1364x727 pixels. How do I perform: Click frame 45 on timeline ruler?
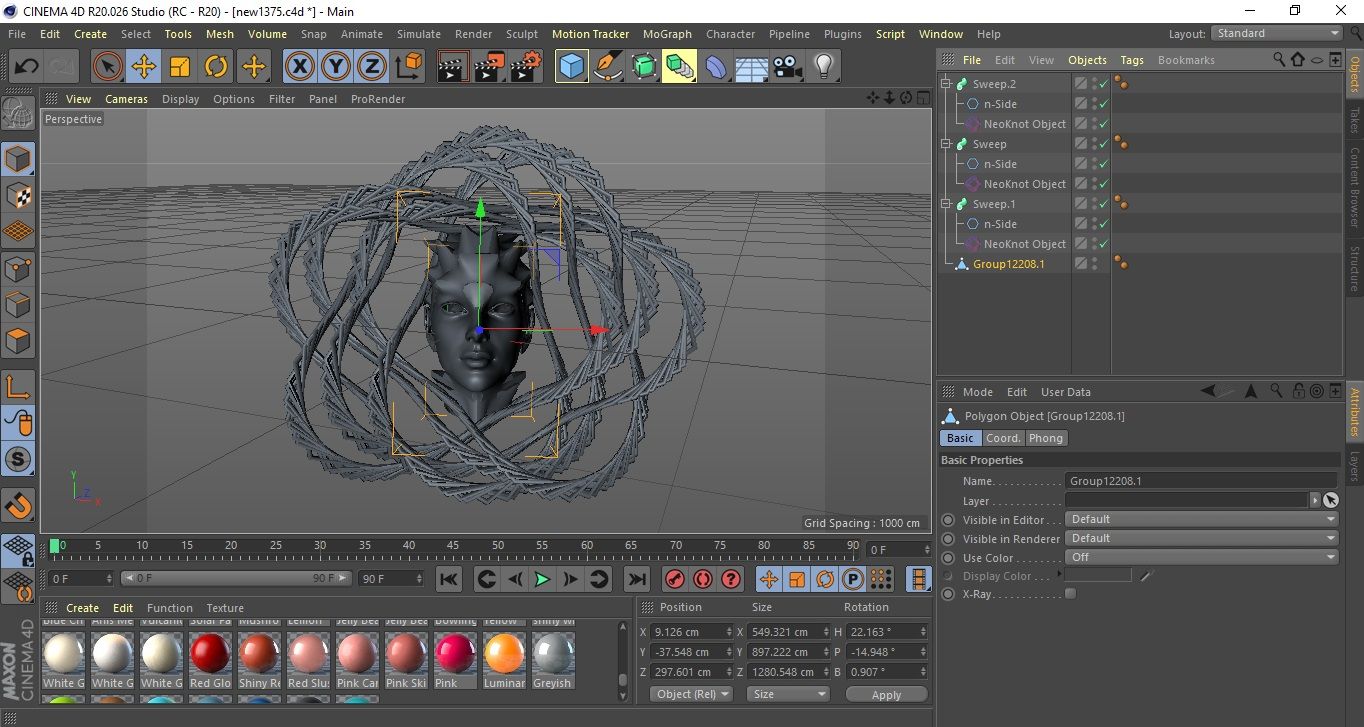453,546
